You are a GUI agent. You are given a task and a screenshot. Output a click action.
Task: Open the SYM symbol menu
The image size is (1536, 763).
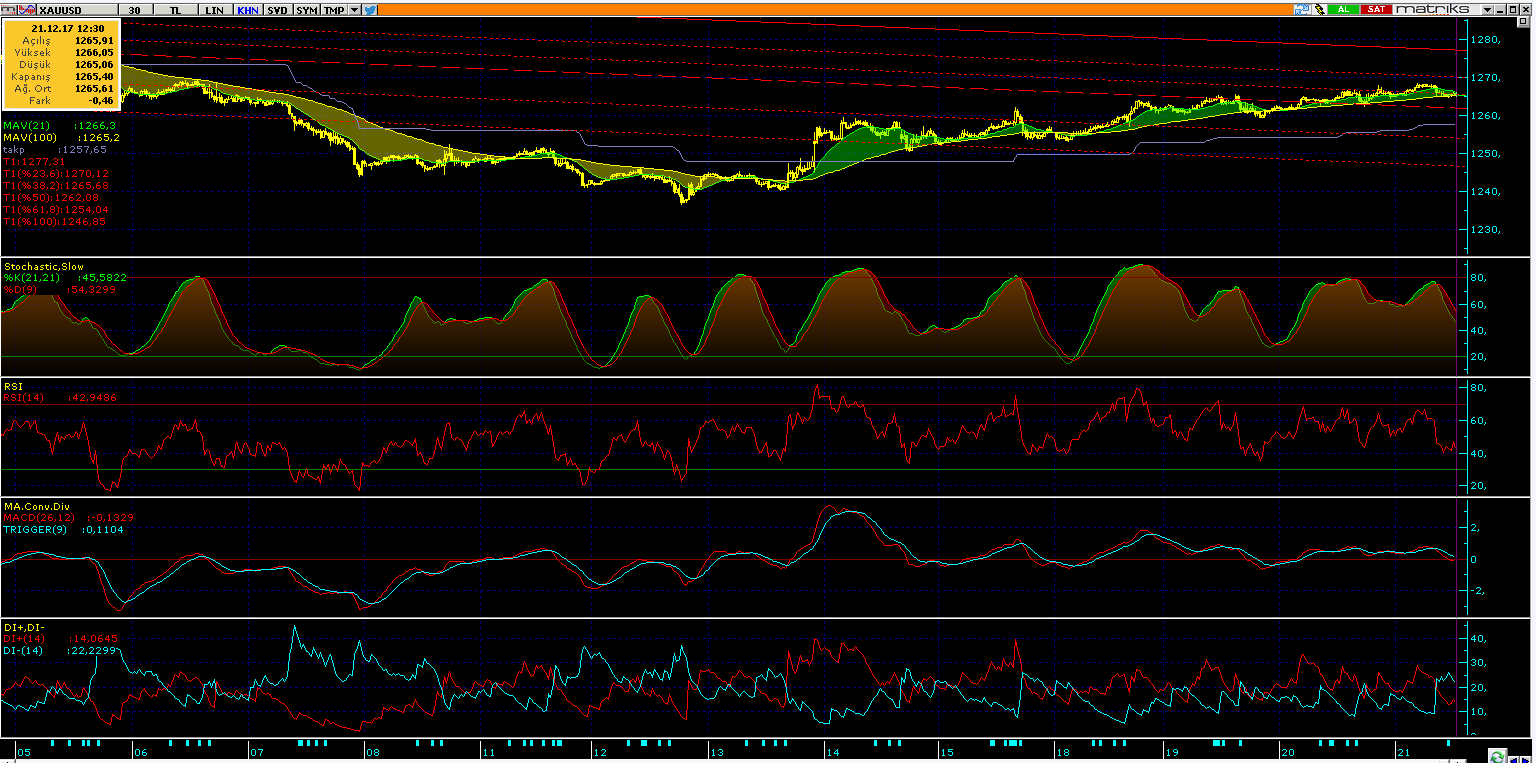[x=307, y=9]
